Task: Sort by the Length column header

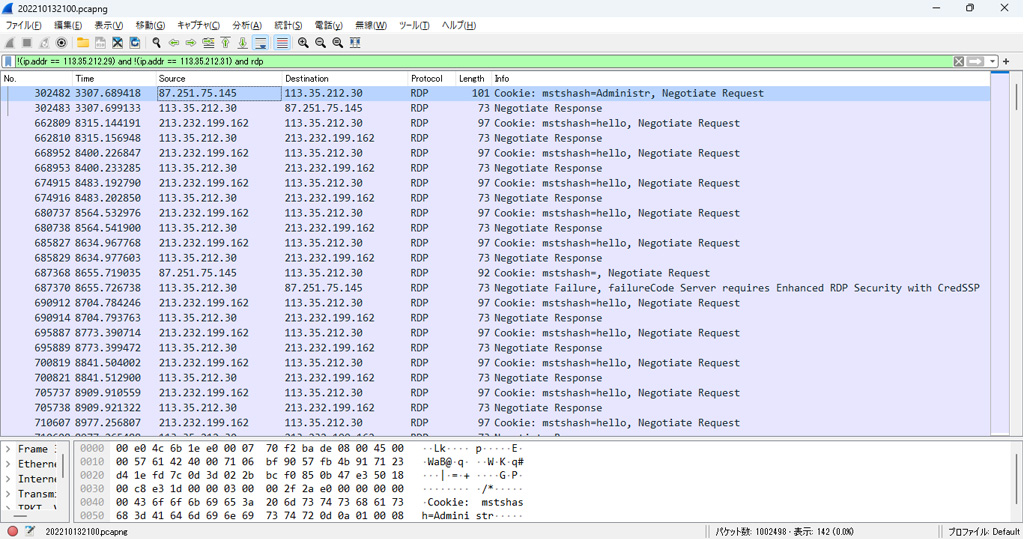Action: tap(472, 78)
